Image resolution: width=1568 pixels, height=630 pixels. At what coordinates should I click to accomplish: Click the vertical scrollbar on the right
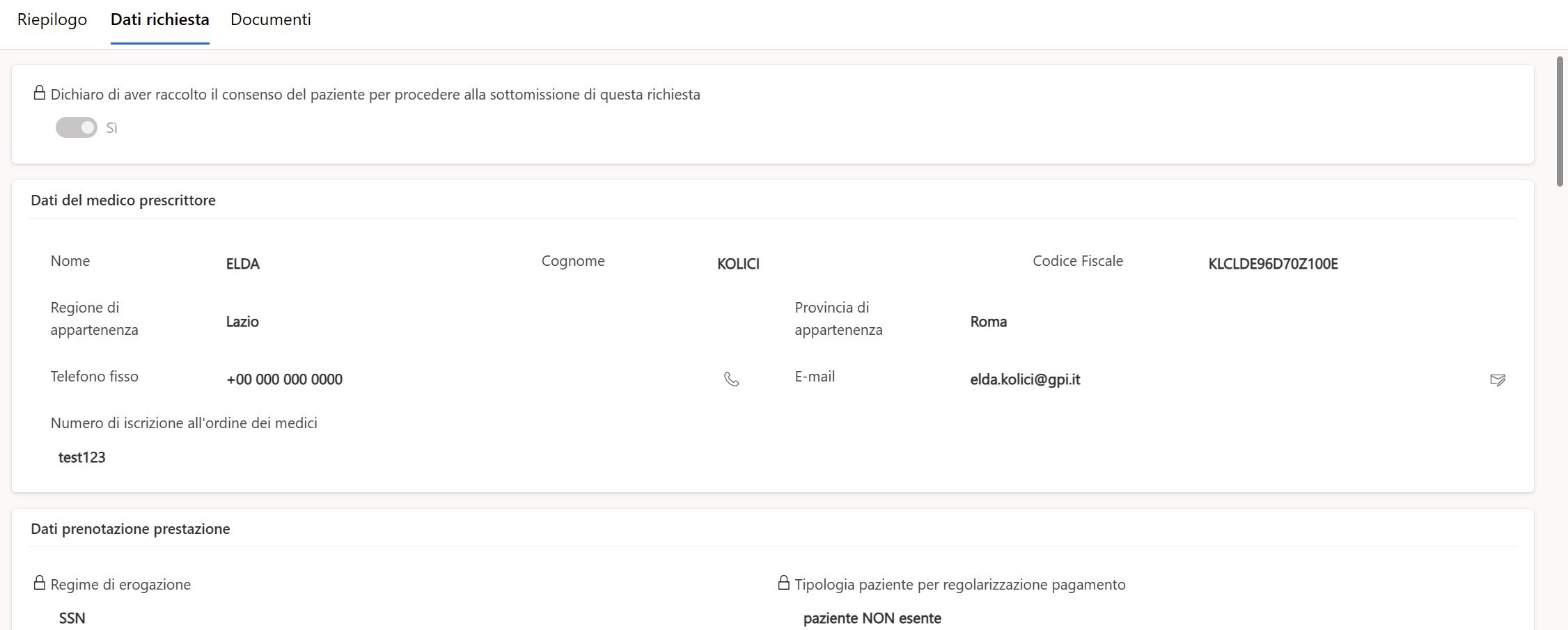1560,122
